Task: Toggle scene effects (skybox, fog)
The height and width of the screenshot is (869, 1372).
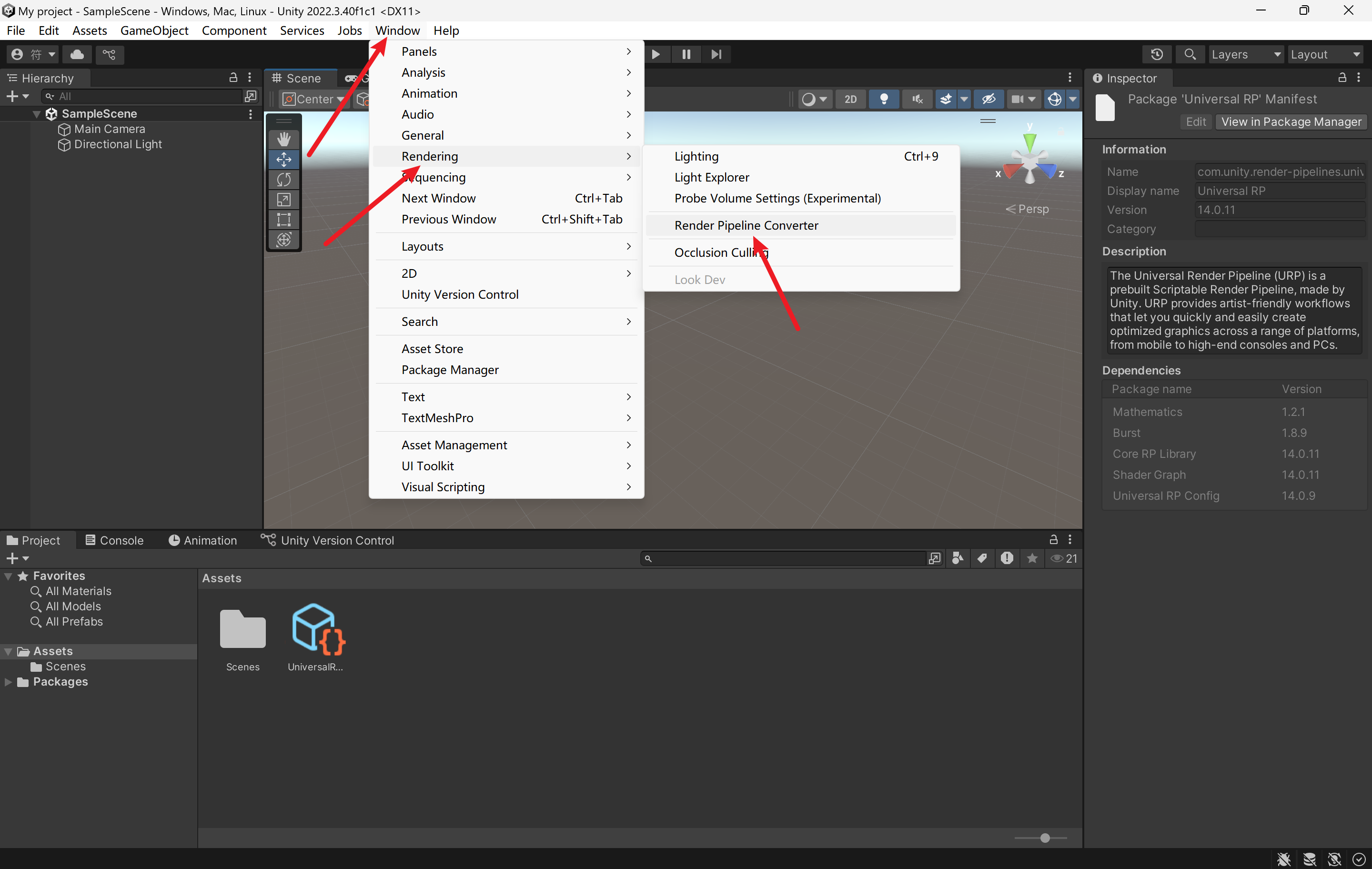Action: coord(946,99)
